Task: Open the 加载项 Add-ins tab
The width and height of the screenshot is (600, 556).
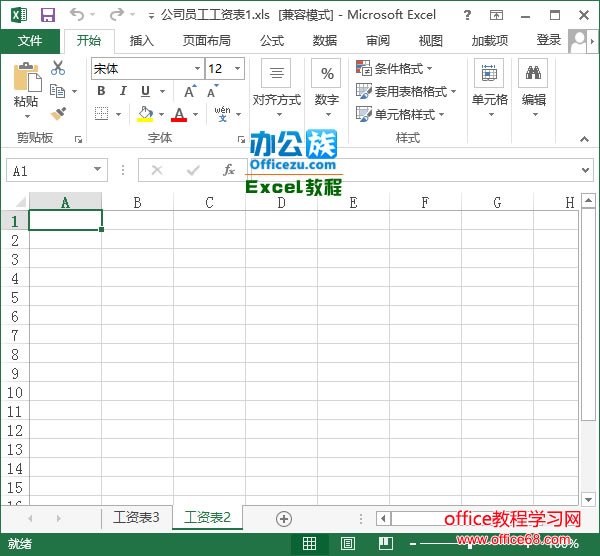Action: [x=490, y=40]
